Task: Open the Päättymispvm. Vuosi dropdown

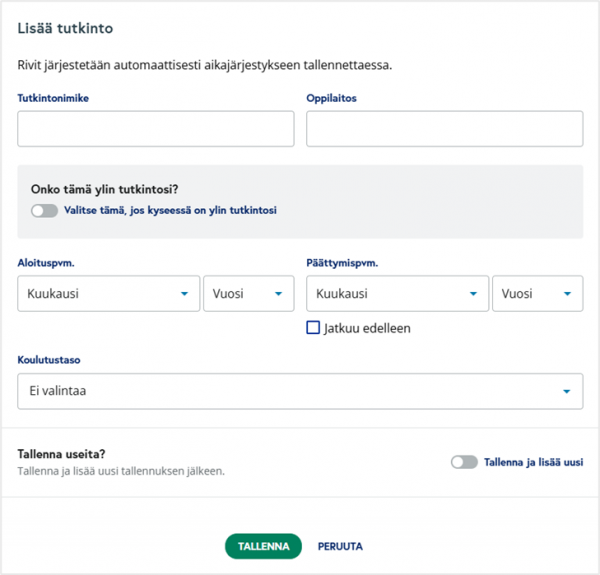Action: (x=538, y=293)
